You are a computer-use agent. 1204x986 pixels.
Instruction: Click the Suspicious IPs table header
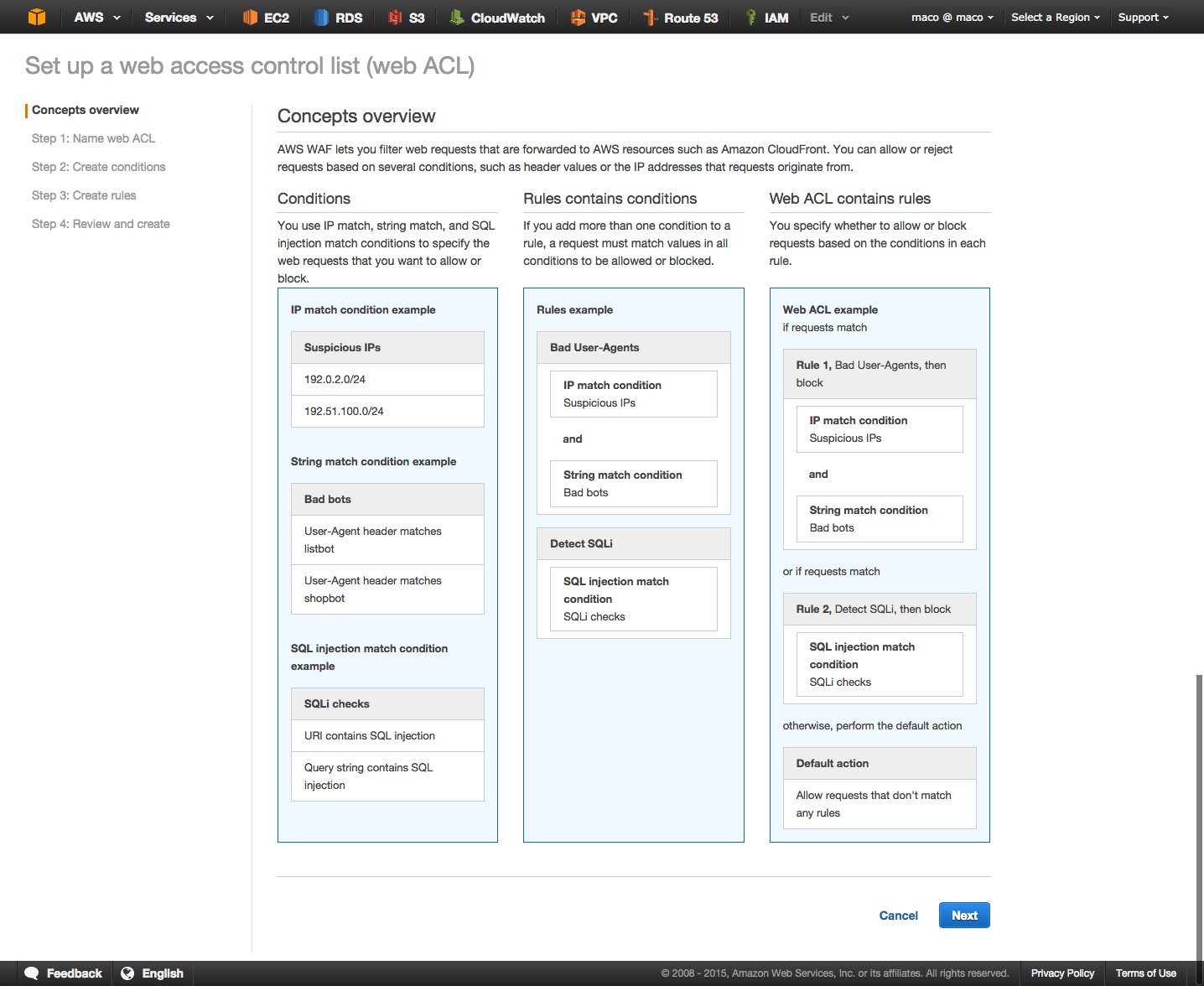click(x=387, y=348)
